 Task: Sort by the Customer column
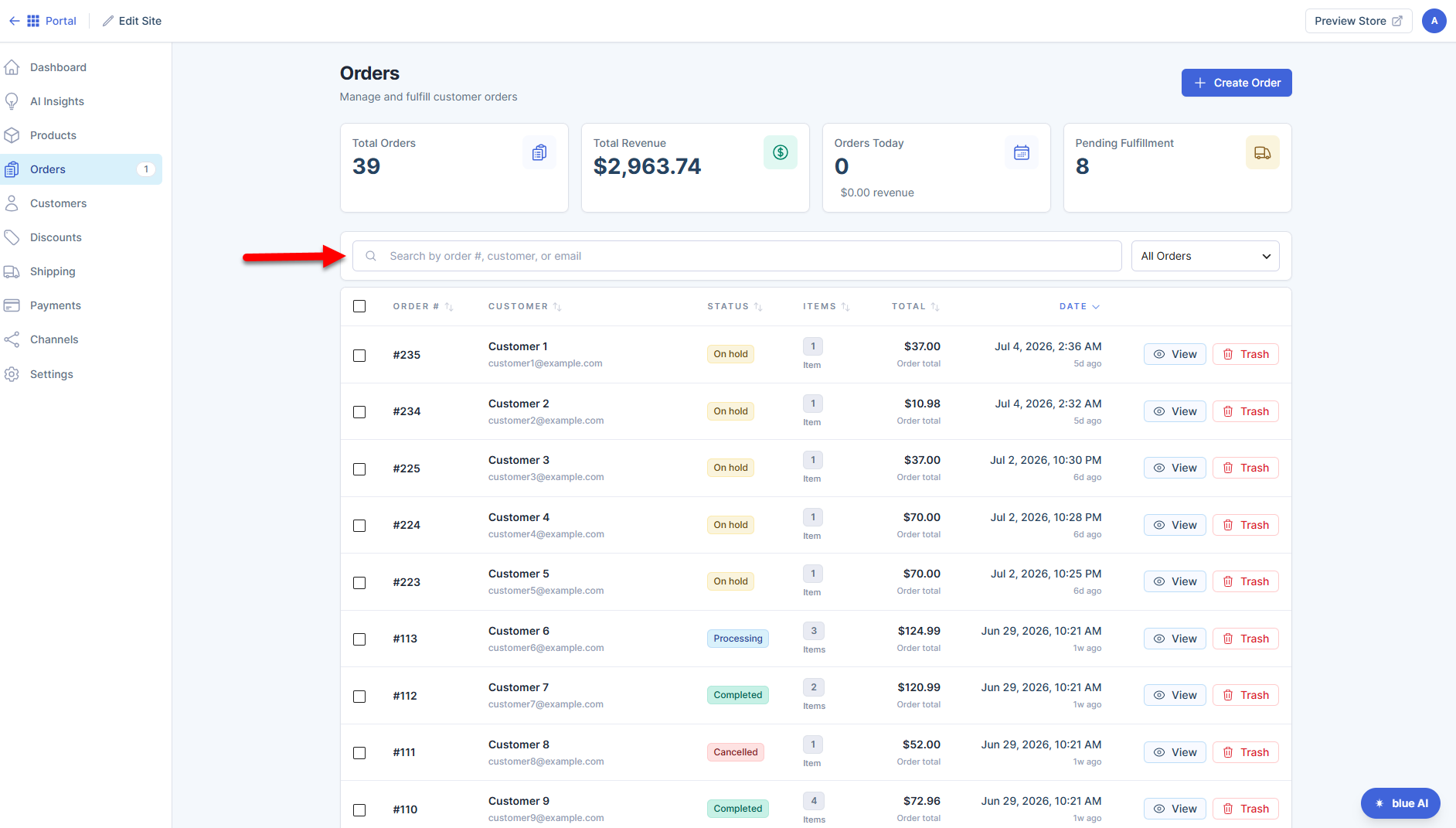[x=525, y=306]
